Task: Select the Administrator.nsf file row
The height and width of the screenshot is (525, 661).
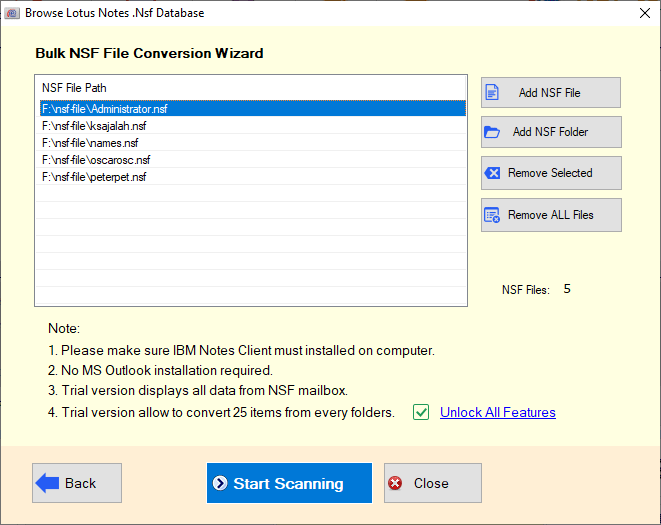Action: tap(104, 108)
